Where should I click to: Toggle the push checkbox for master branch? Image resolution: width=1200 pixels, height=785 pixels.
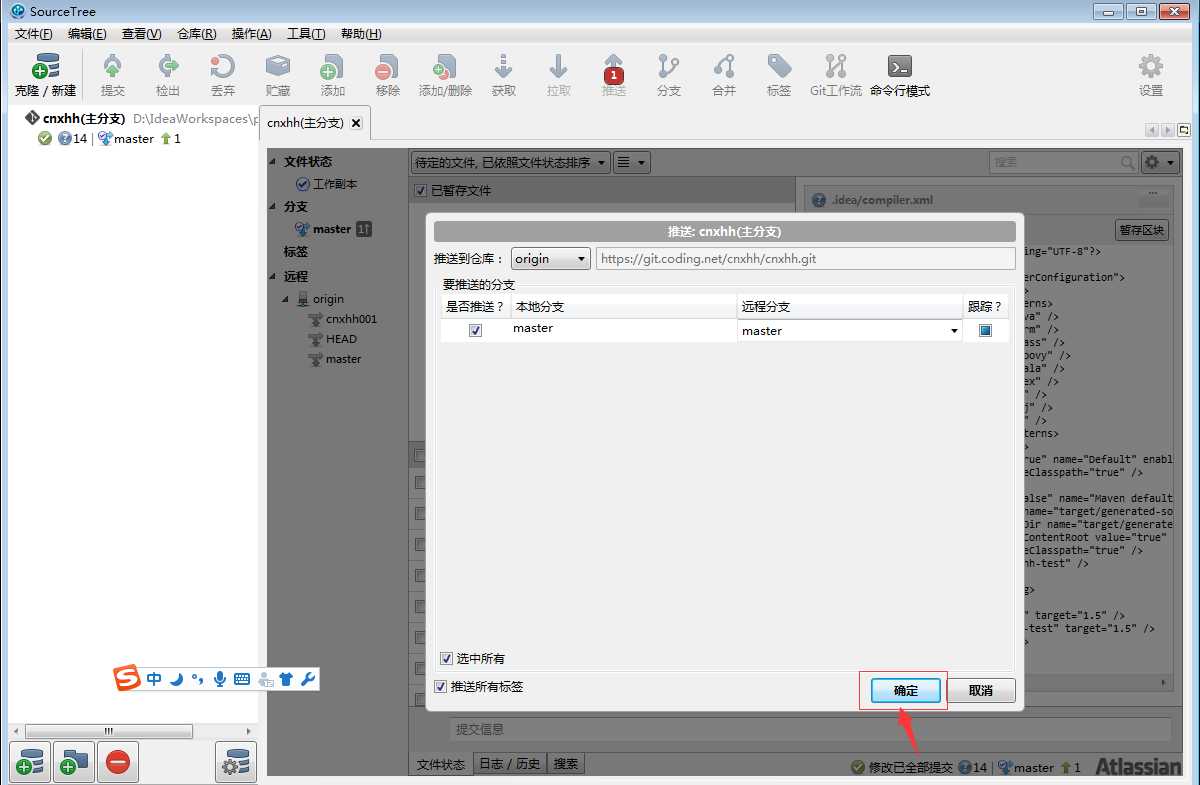pyautogui.click(x=476, y=330)
